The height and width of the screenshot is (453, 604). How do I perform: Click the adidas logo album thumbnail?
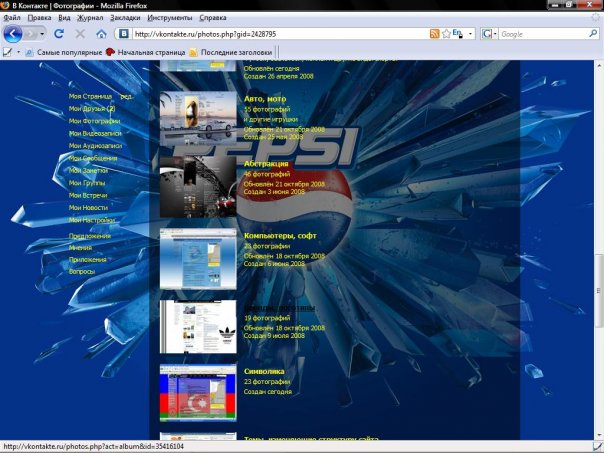pos(198,327)
